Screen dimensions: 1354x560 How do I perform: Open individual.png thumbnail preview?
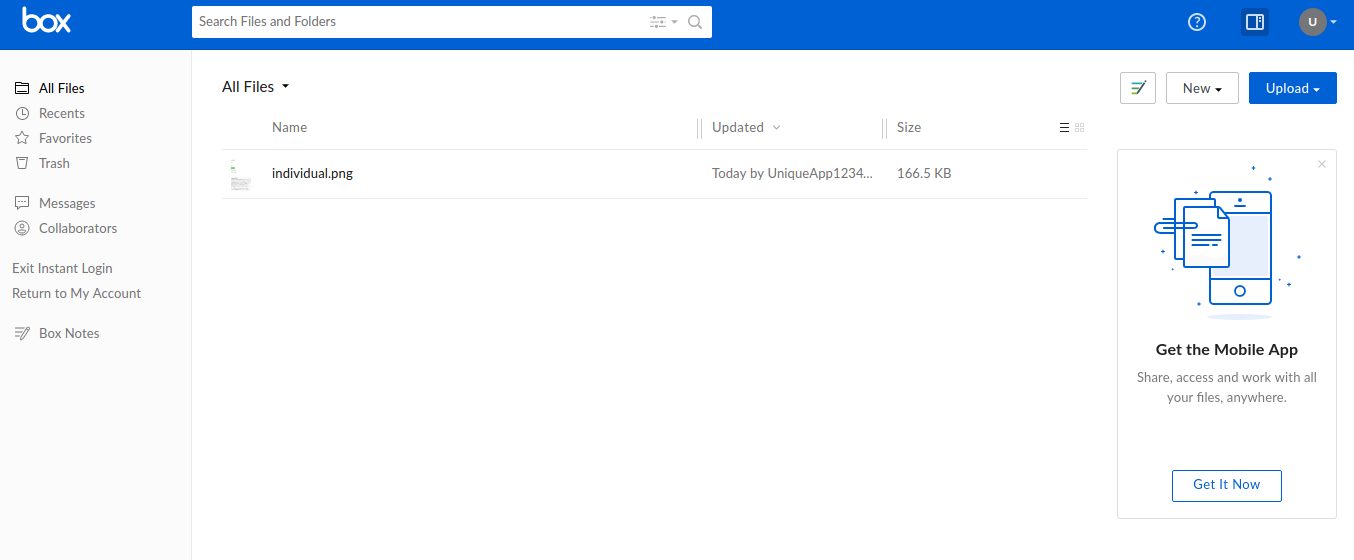[x=240, y=174]
